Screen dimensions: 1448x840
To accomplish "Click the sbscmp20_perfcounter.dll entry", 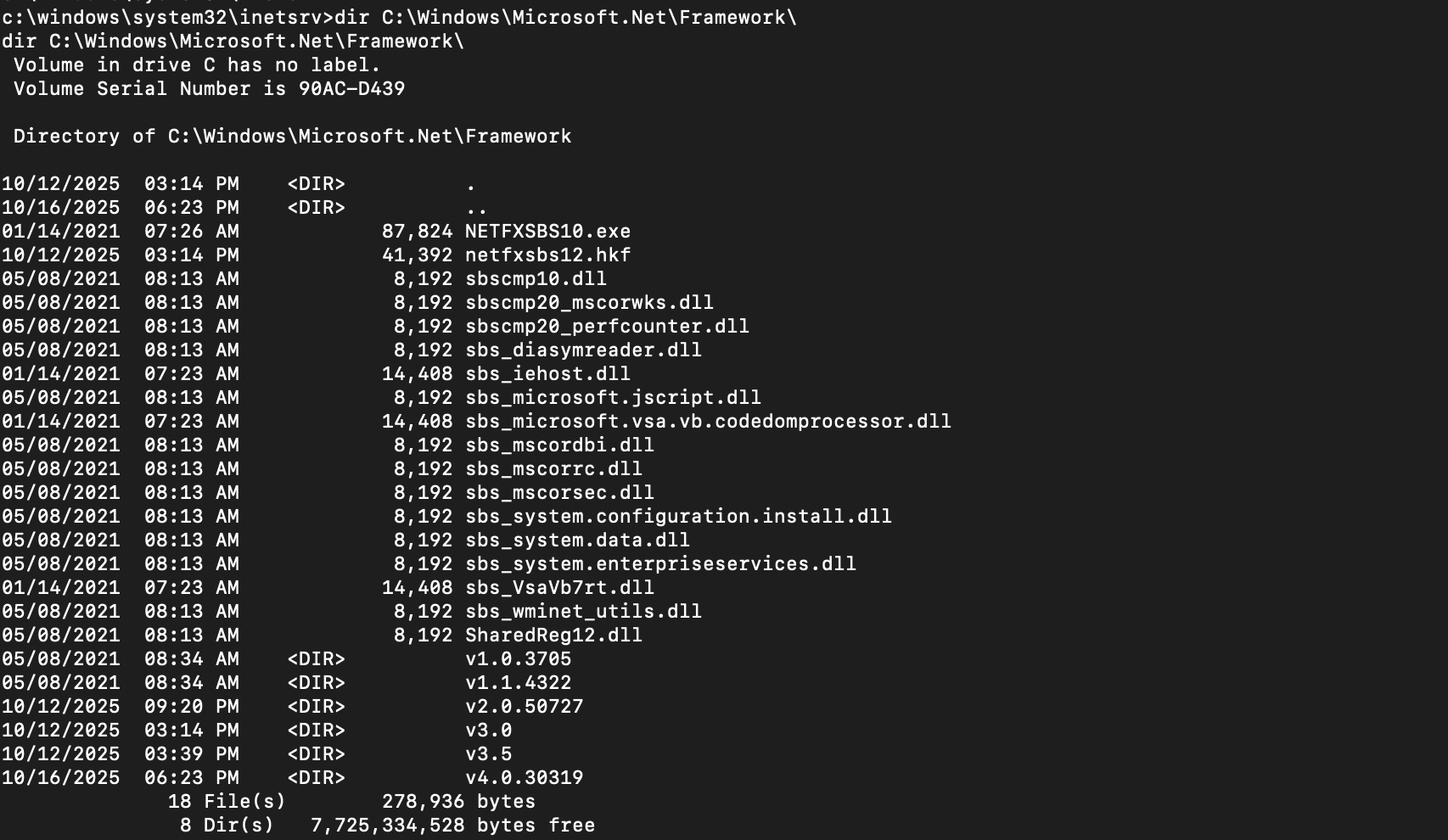I will pos(607,327).
